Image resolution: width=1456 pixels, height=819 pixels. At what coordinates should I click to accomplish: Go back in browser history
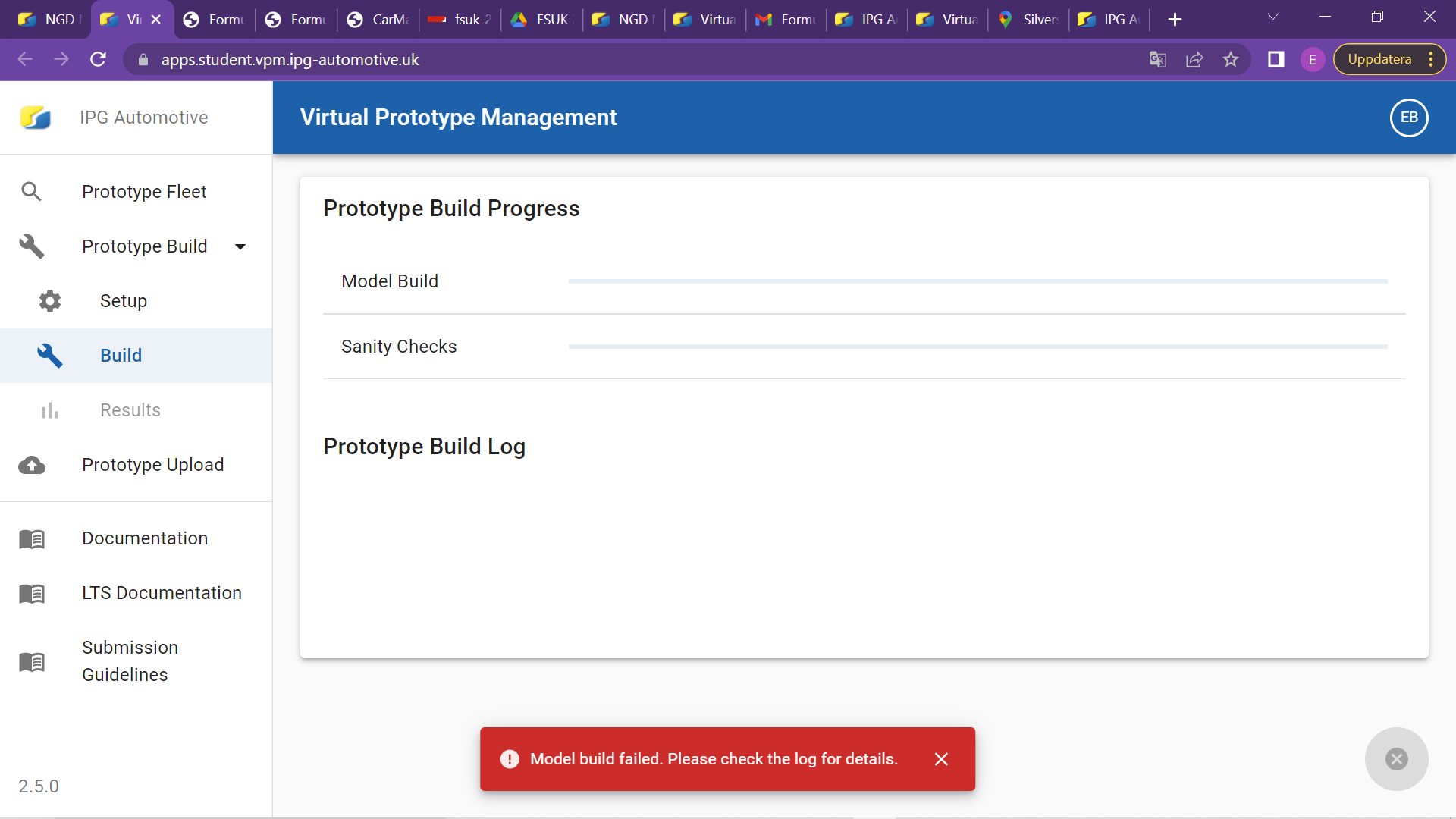[x=25, y=59]
